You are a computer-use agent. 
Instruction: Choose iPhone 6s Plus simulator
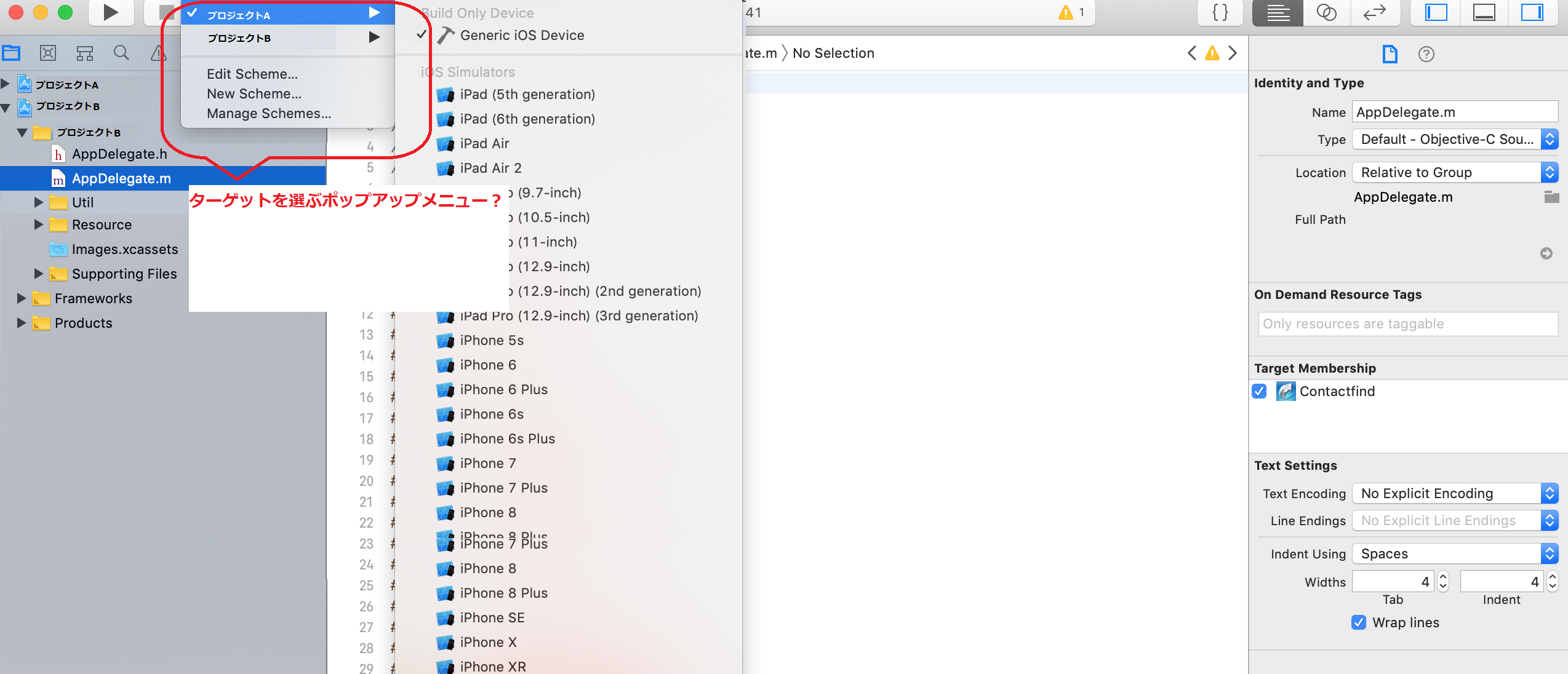point(507,438)
